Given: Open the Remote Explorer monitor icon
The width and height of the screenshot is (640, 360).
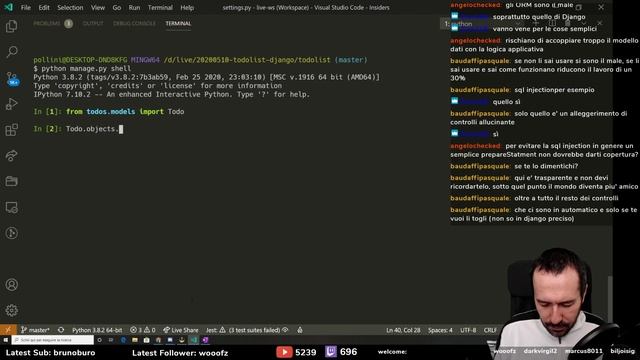Looking at the screenshot, I should pos(11,207).
